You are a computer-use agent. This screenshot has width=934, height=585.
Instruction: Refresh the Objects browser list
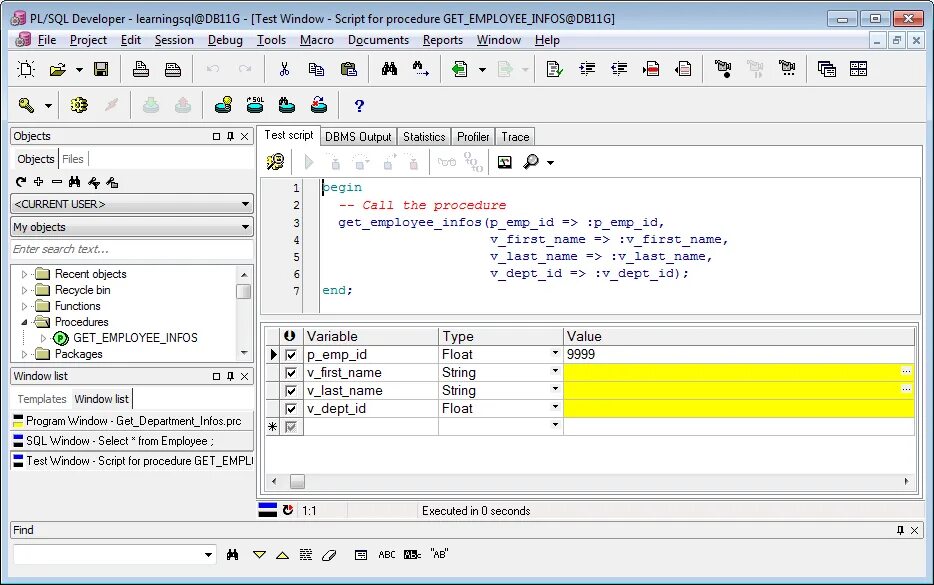tap(21, 182)
